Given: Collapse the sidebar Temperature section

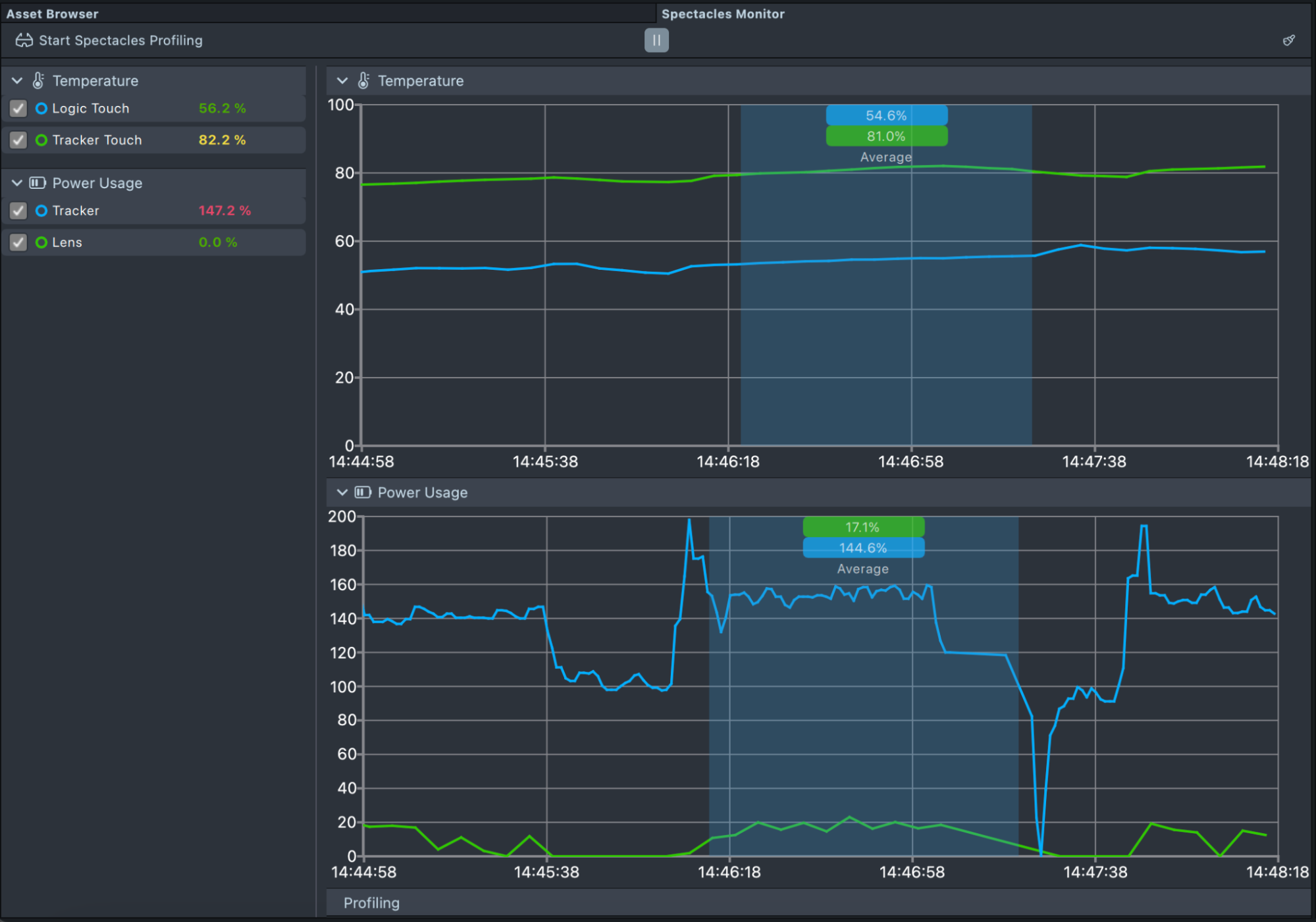Looking at the screenshot, I should (x=17, y=81).
